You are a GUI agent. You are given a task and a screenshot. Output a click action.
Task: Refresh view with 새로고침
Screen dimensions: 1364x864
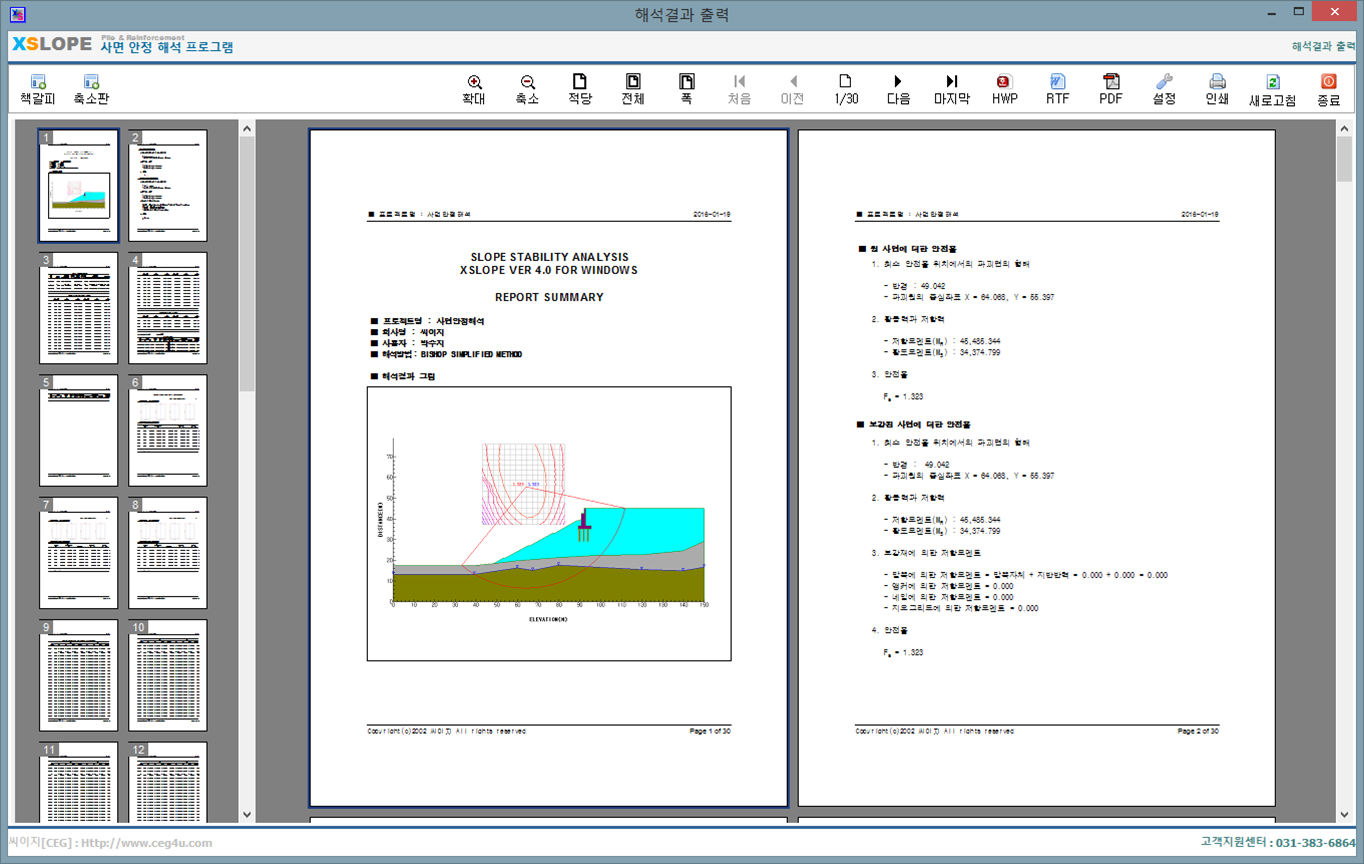coord(1272,89)
